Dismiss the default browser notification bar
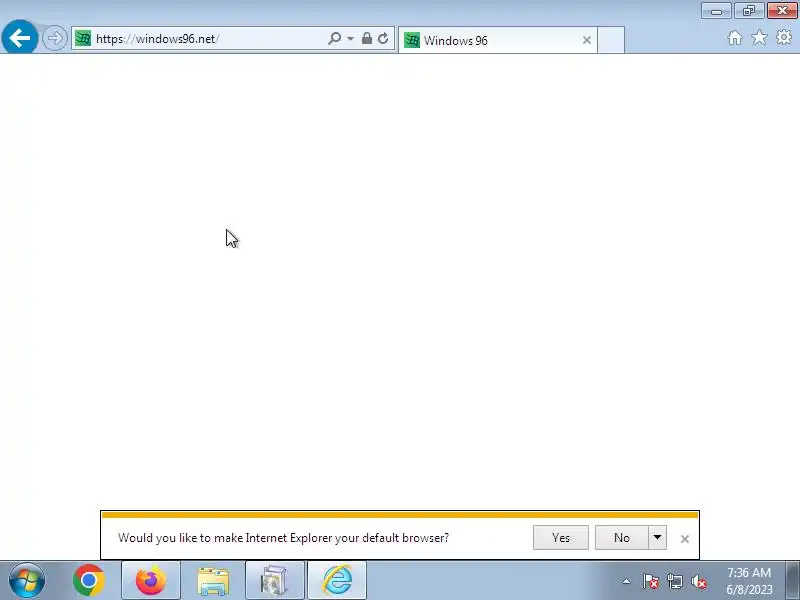Viewport: 800px width, 600px height. [x=685, y=539]
